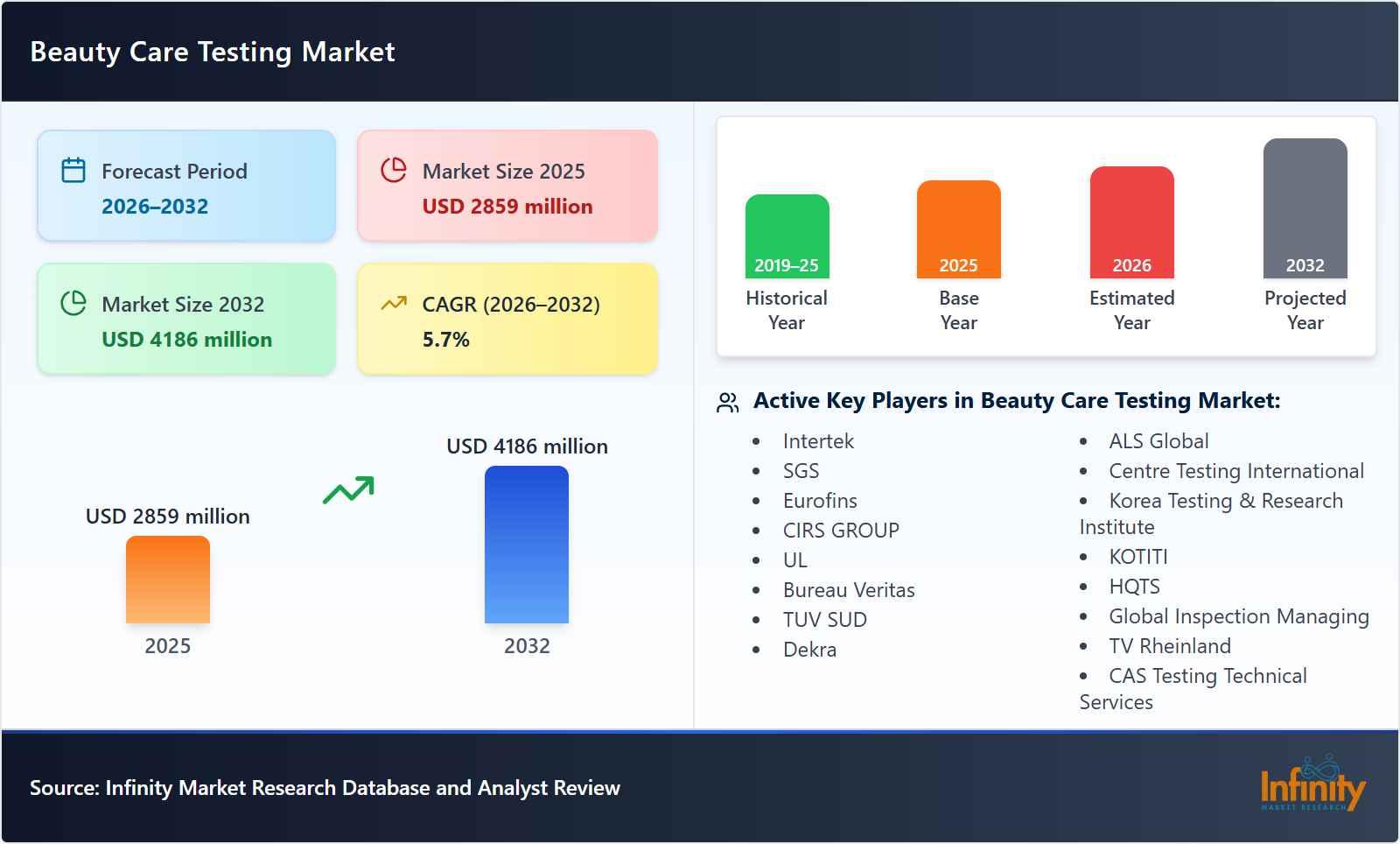Image resolution: width=1400 pixels, height=844 pixels.
Task: Click the trend arrow icon beside CAGR
Action: tap(394, 303)
